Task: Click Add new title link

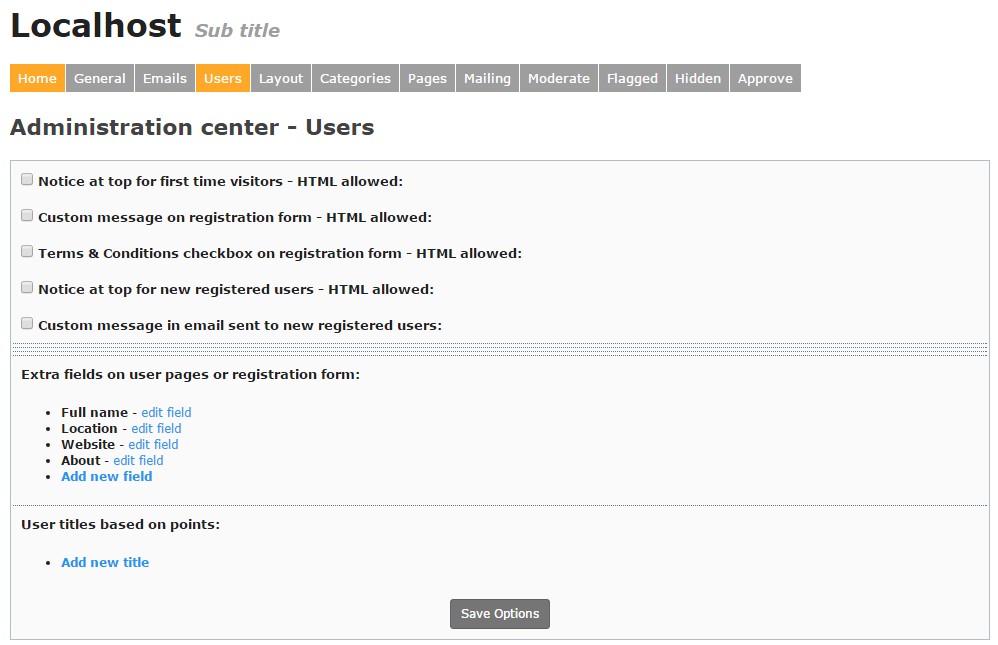Action: pos(105,562)
